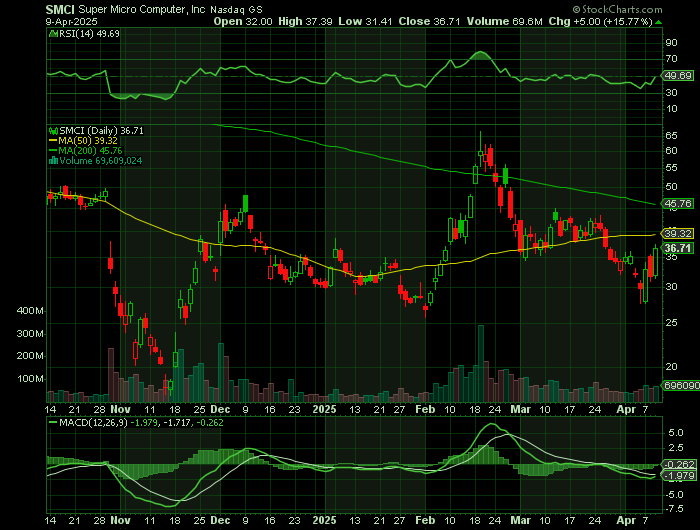Screen dimensions: 700x530
Task: Click the green MA(200) line swatch
Action: click(x=53, y=151)
